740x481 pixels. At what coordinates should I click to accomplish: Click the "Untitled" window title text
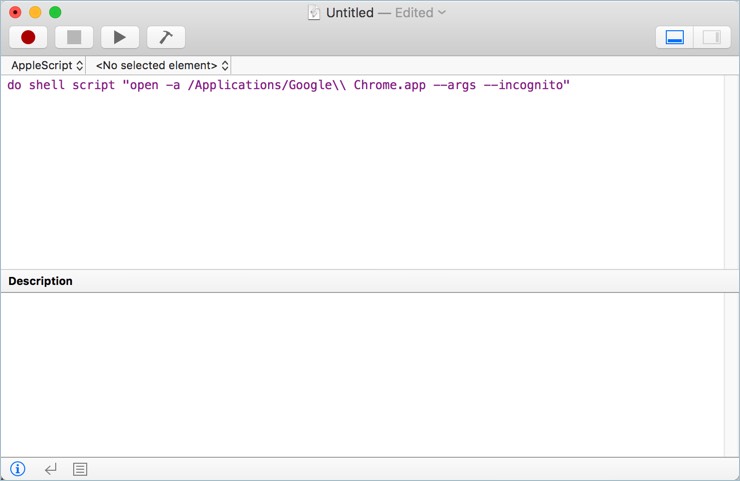349,13
